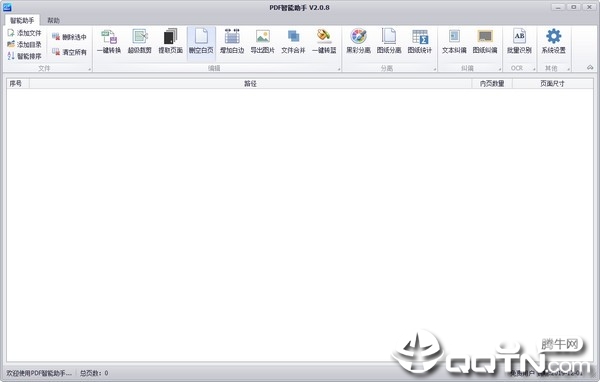600x382 pixels.
Task: Click 添加目录 to add a folder
Action: [24, 45]
